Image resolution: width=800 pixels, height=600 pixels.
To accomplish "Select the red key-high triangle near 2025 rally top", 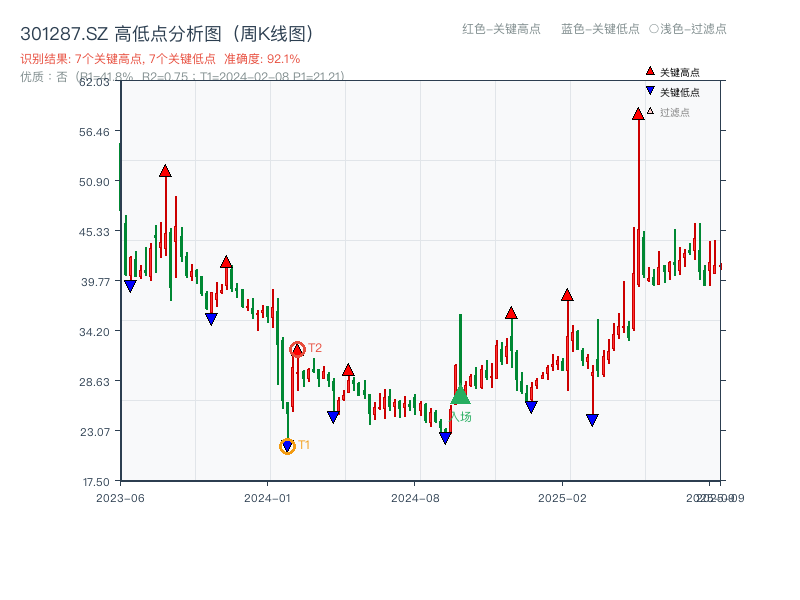I will [x=568, y=296].
